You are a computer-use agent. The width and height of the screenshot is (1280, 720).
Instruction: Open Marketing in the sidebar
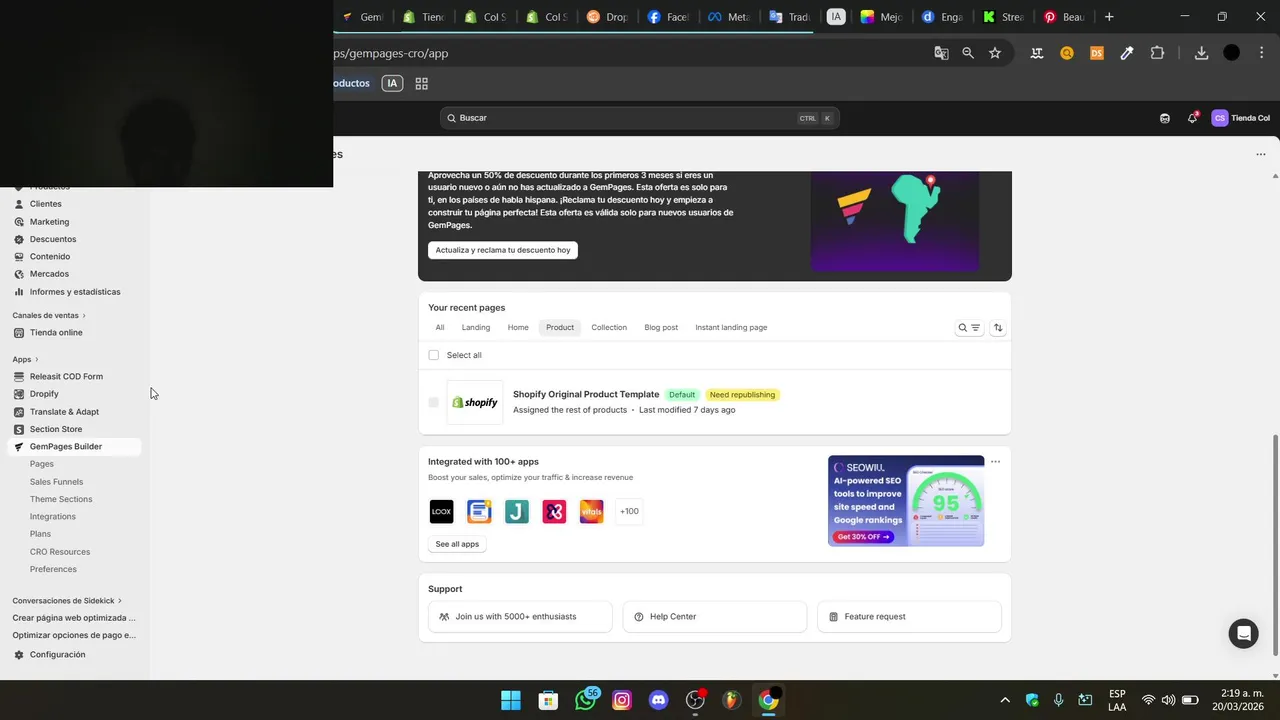click(x=49, y=222)
